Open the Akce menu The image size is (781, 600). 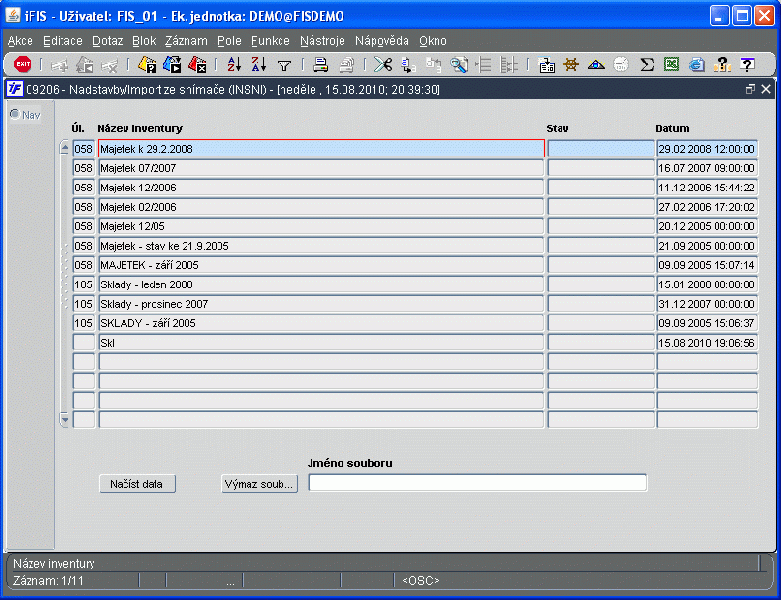point(20,41)
